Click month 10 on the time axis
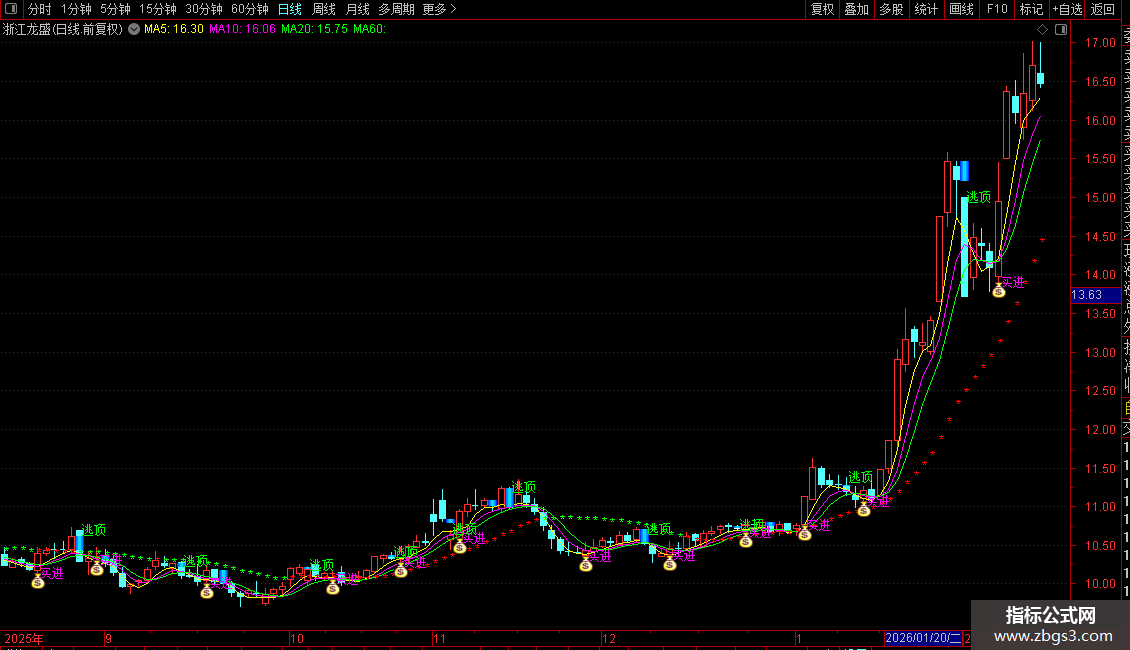The width and height of the screenshot is (1130, 650). [x=296, y=638]
